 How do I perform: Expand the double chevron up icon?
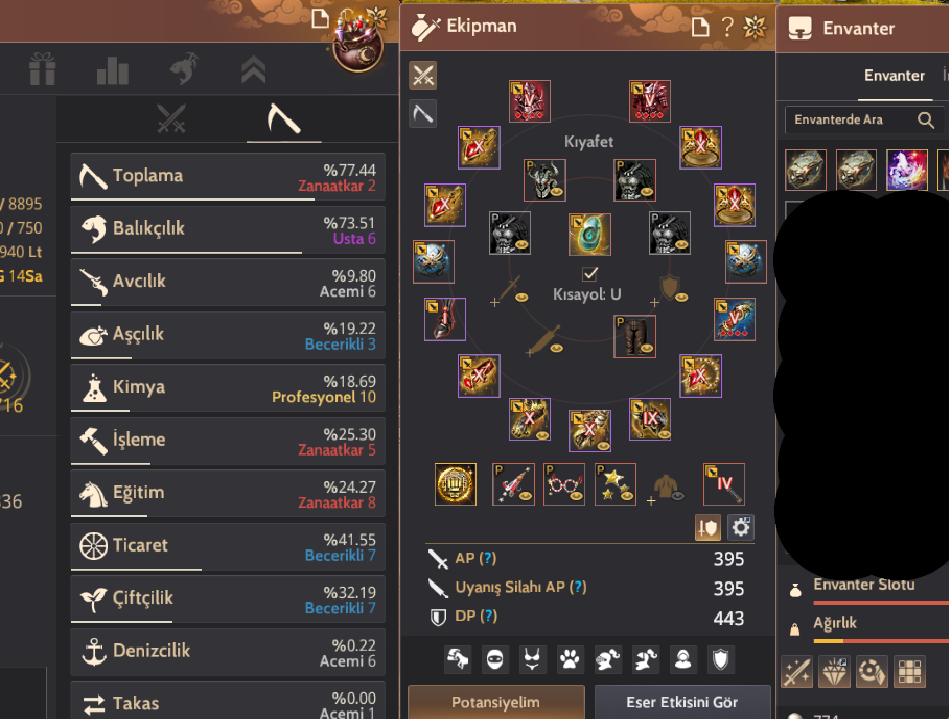point(253,70)
